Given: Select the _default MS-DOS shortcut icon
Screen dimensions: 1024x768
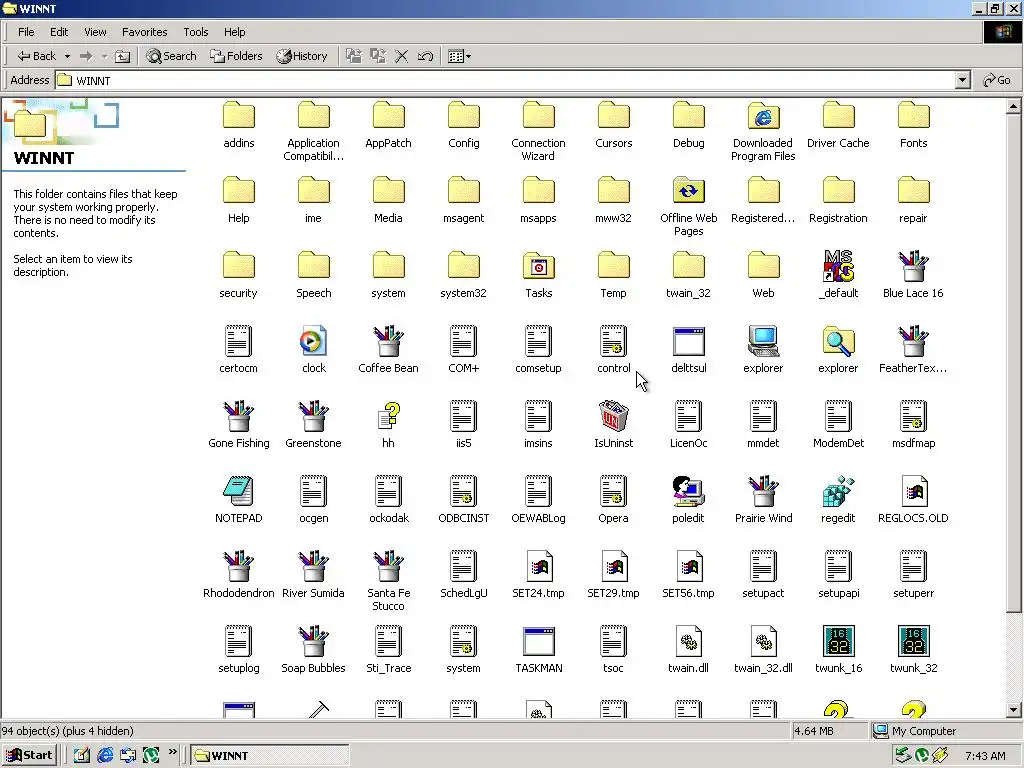Looking at the screenshot, I should (x=838, y=266).
